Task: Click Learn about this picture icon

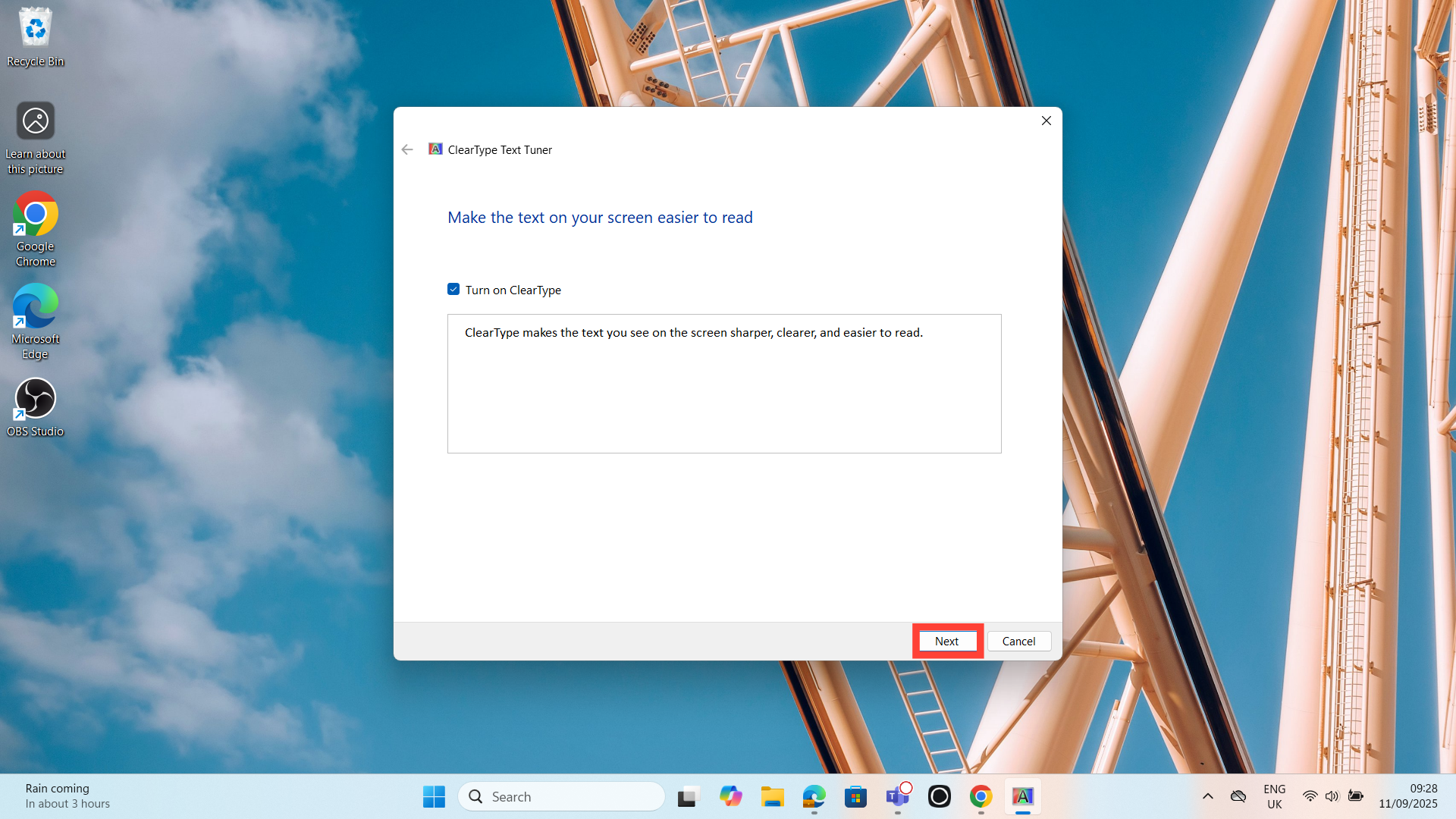Action: [x=35, y=136]
